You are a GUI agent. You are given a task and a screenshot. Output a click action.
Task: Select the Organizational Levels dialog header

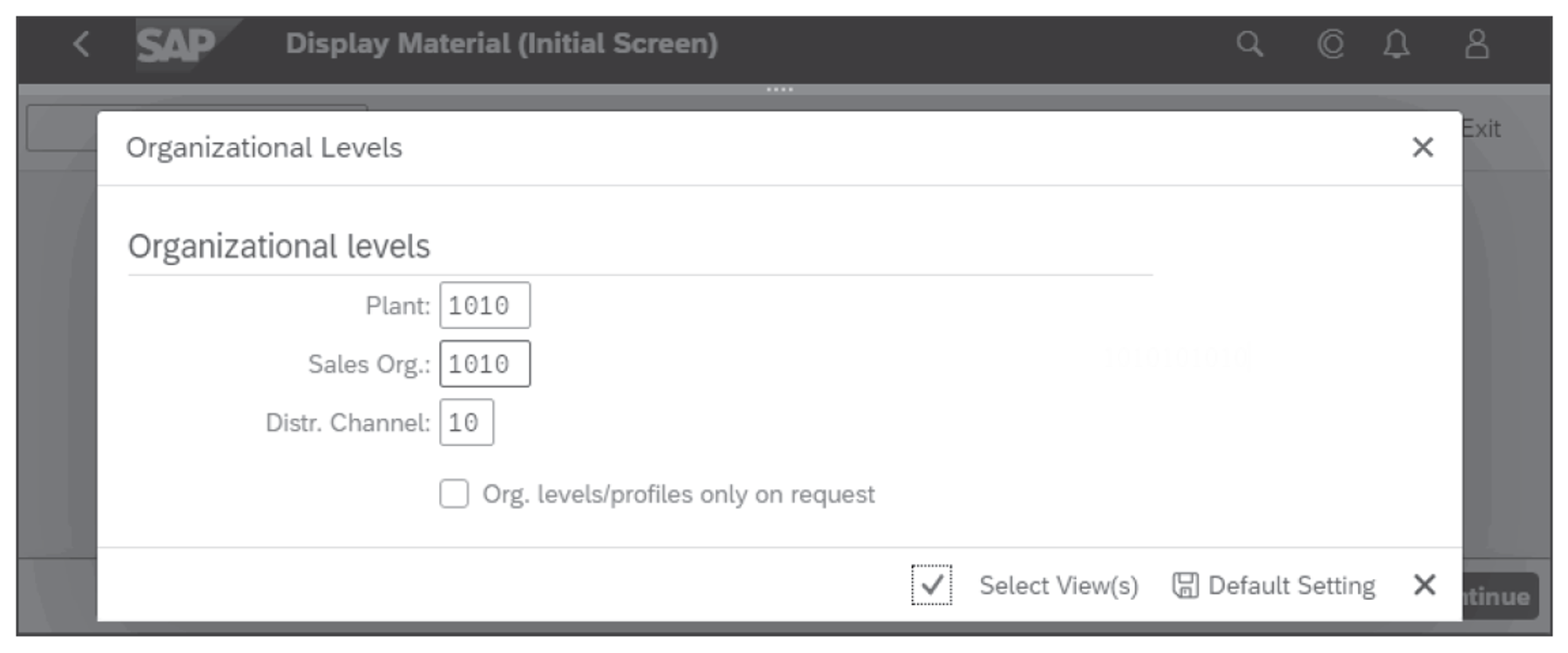(x=263, y=148)
